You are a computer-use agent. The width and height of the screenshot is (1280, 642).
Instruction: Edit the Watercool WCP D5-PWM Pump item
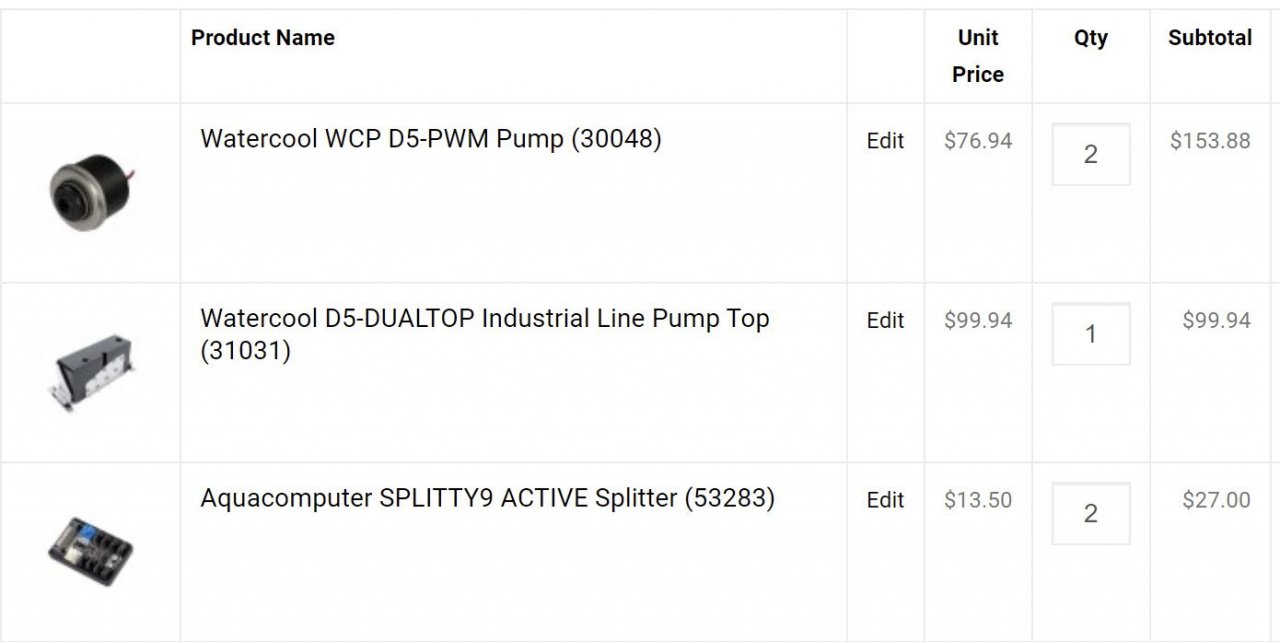click(x=885, y=141)
